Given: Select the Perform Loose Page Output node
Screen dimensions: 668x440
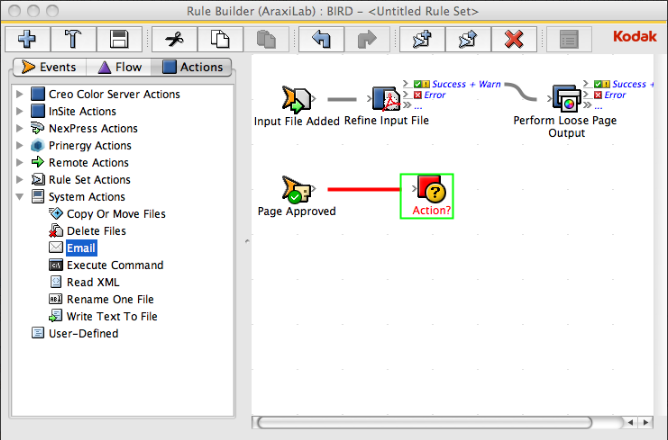Looking at the screenshot, I should [x=565, y=98].
